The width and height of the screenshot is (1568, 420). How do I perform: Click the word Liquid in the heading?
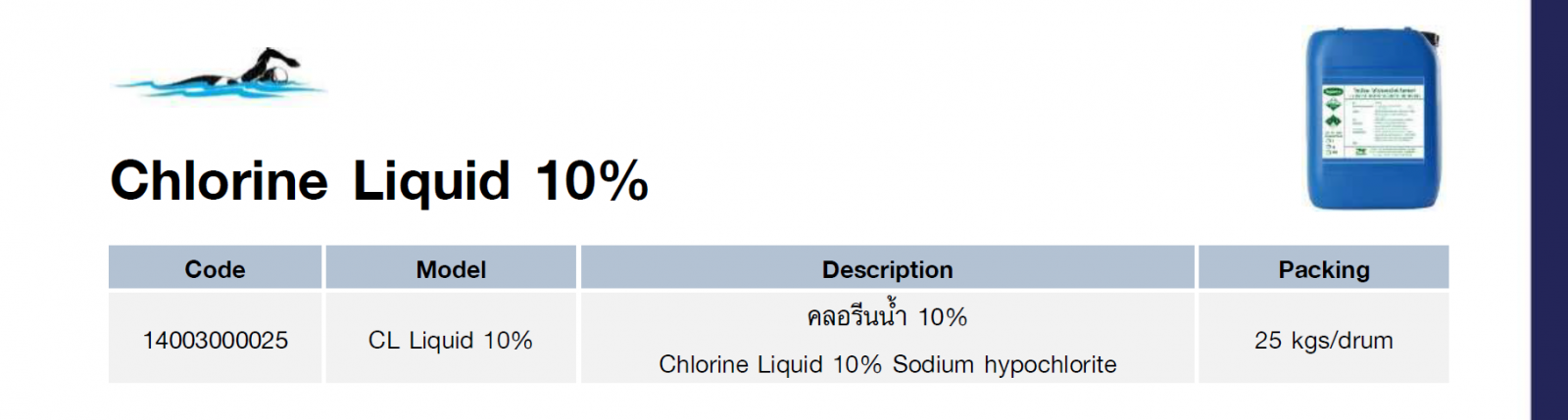click(431, 181)
